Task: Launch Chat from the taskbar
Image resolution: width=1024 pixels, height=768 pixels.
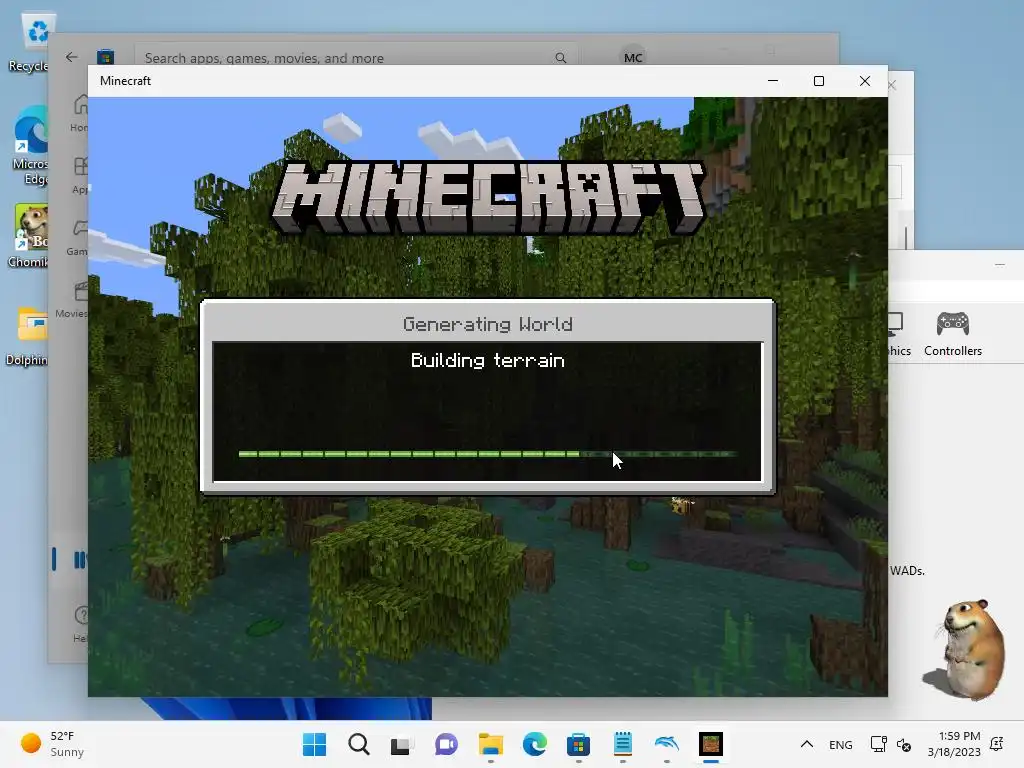Action: tap(446, 744)
